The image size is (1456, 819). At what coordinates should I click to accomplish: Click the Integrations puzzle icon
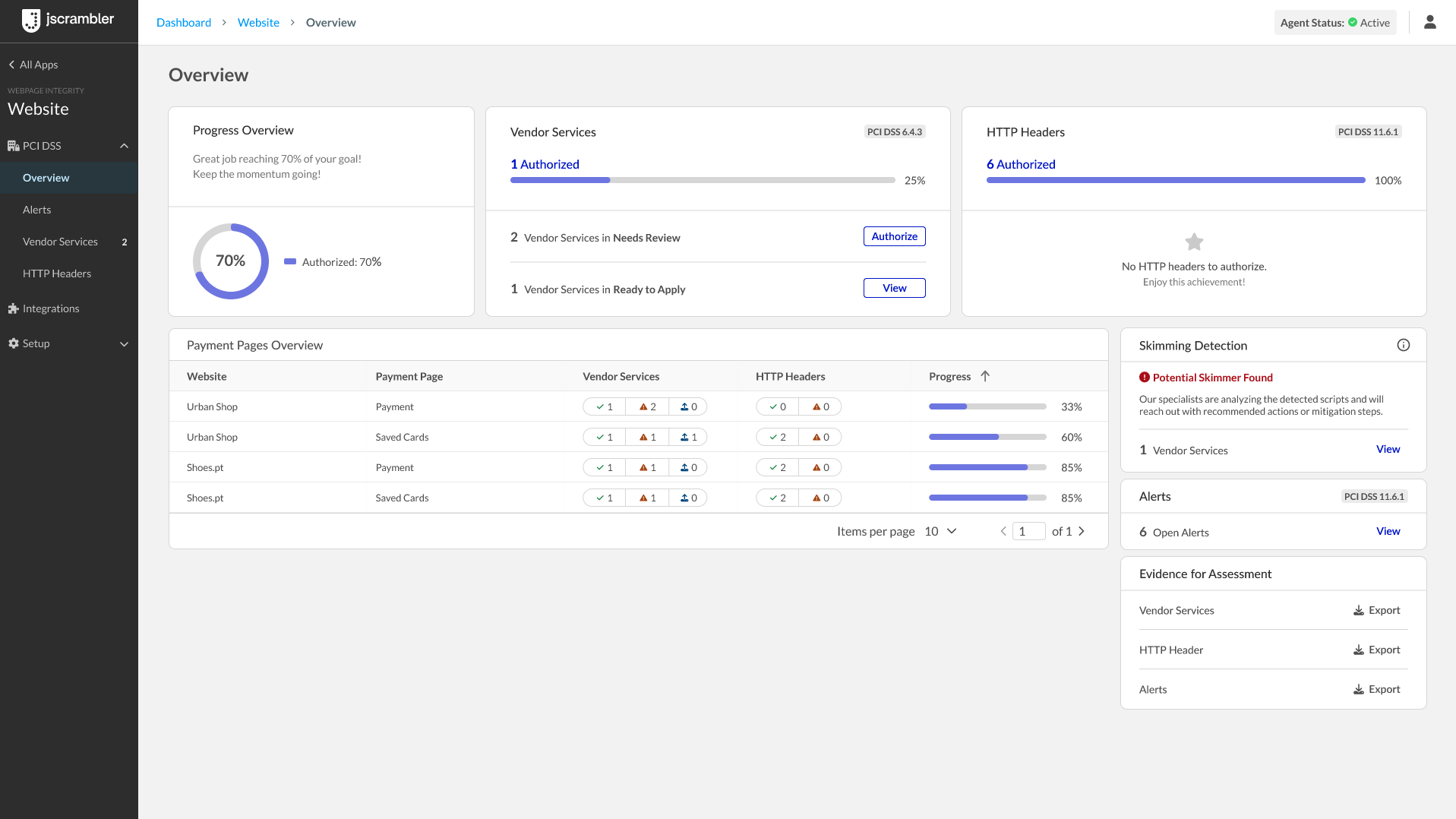[x=13, y=309]
